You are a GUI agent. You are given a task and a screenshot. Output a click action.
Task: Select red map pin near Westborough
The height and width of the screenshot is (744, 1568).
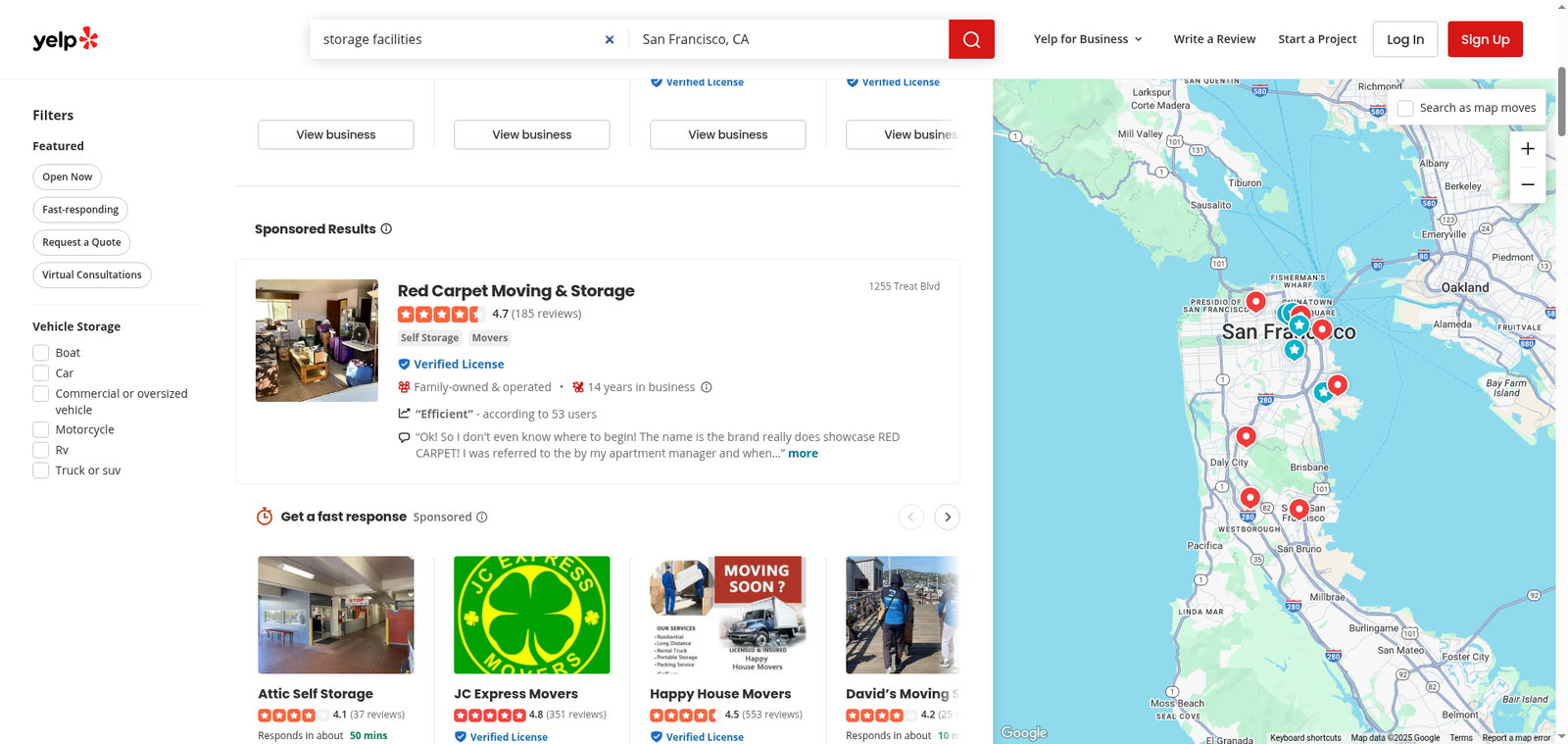(1249, 497)
